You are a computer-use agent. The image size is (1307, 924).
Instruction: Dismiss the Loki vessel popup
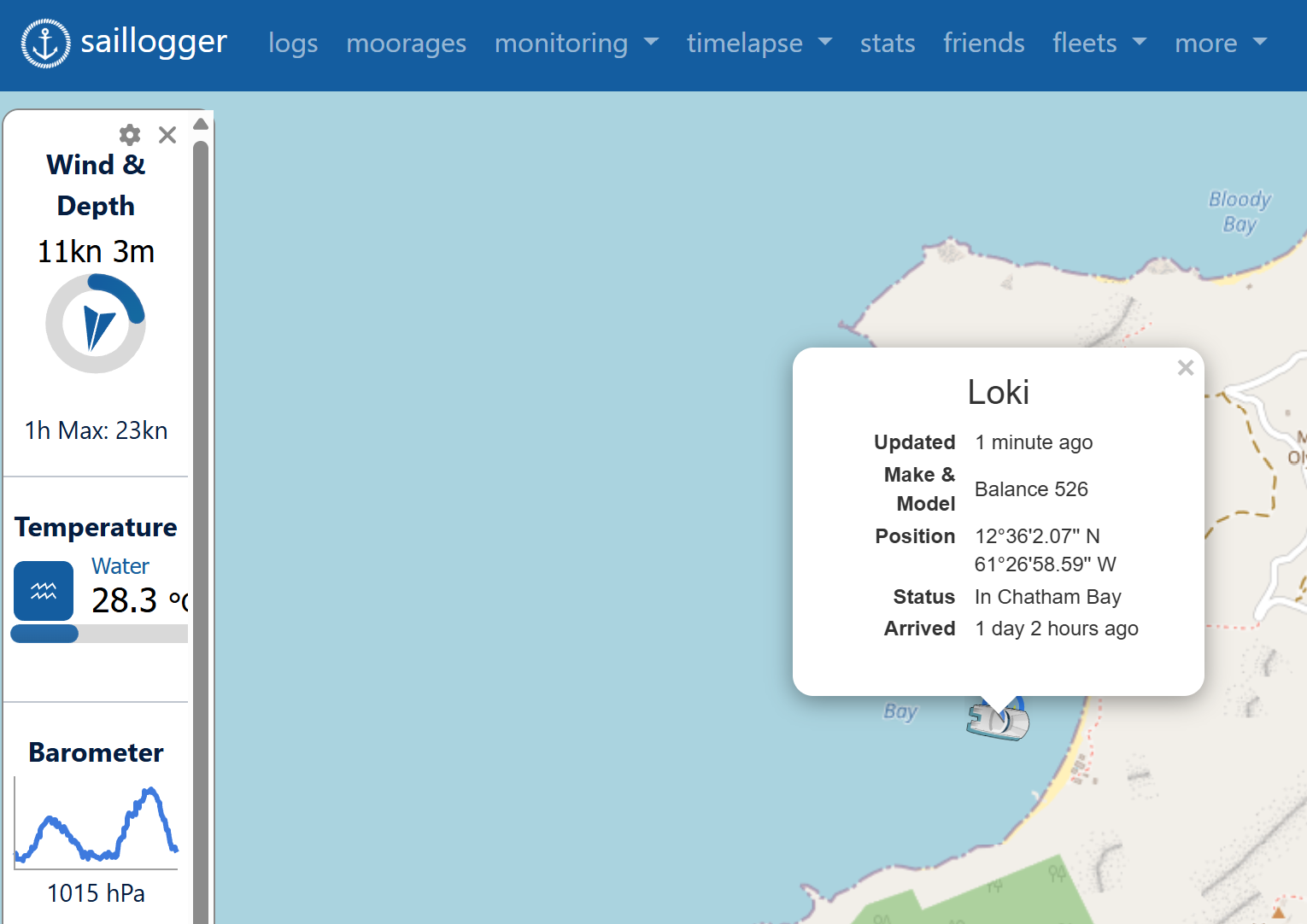(1185, 367)
